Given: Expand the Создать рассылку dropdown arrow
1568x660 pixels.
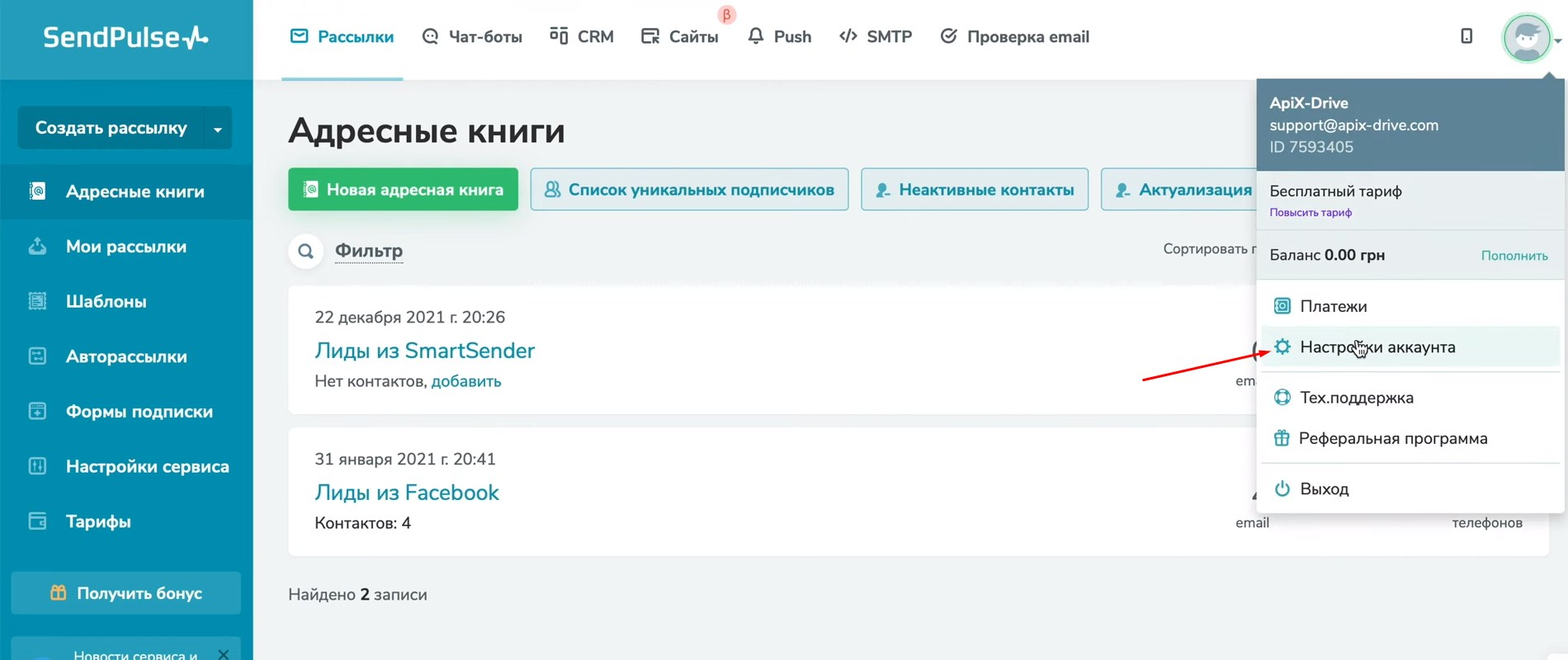Looking at the screenshot, I should (x=218, y=129).
